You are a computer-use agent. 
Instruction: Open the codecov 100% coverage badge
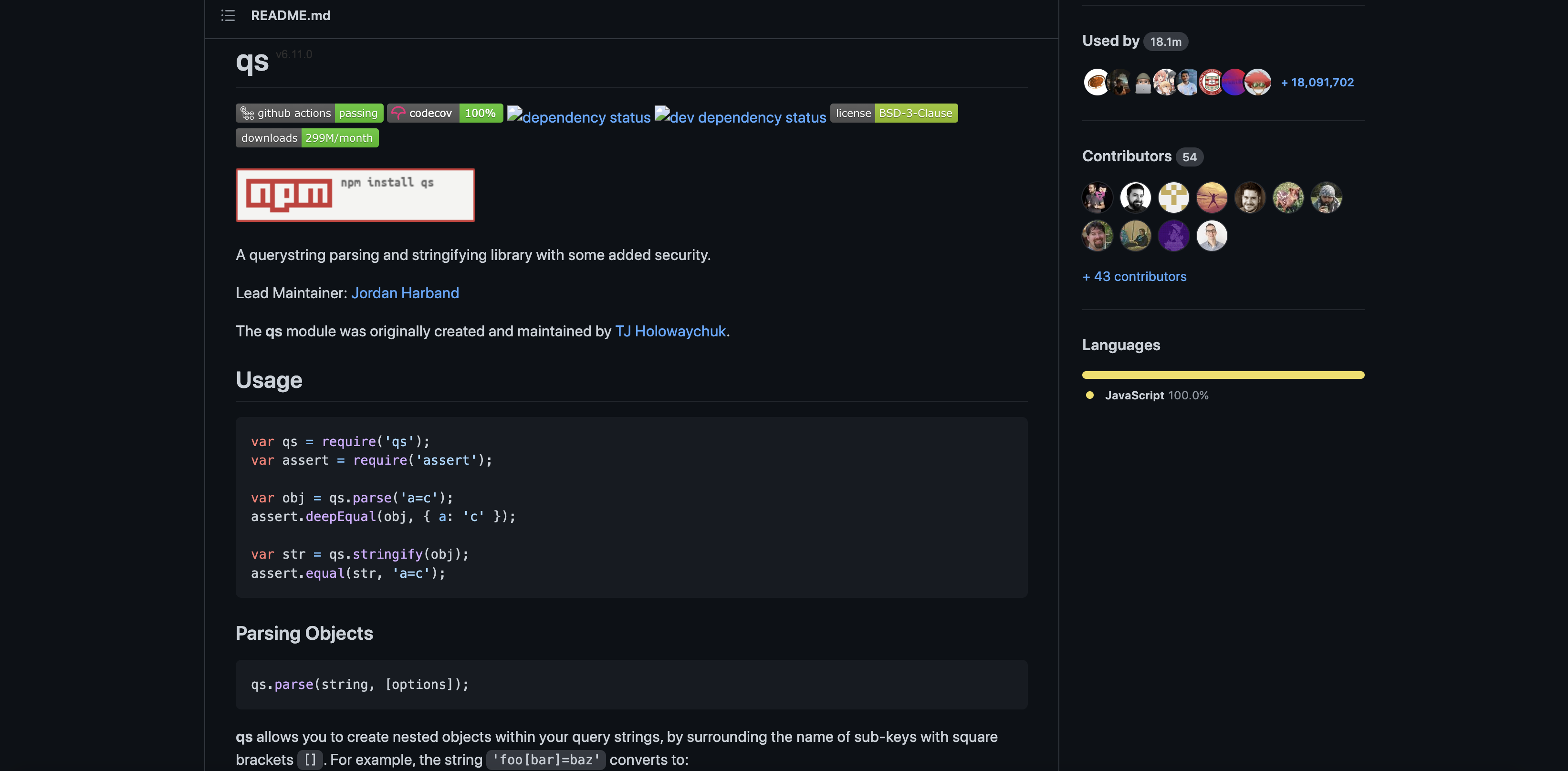click(x=445, y=113)
